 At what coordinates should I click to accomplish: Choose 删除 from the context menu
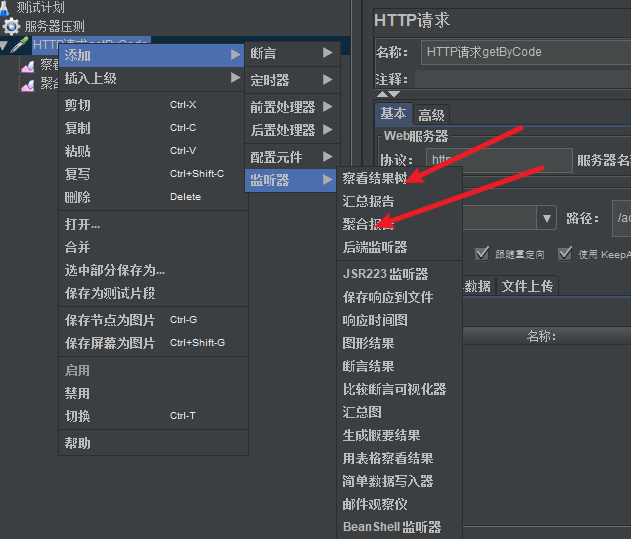pyautogui.click(x=153, y=197)
